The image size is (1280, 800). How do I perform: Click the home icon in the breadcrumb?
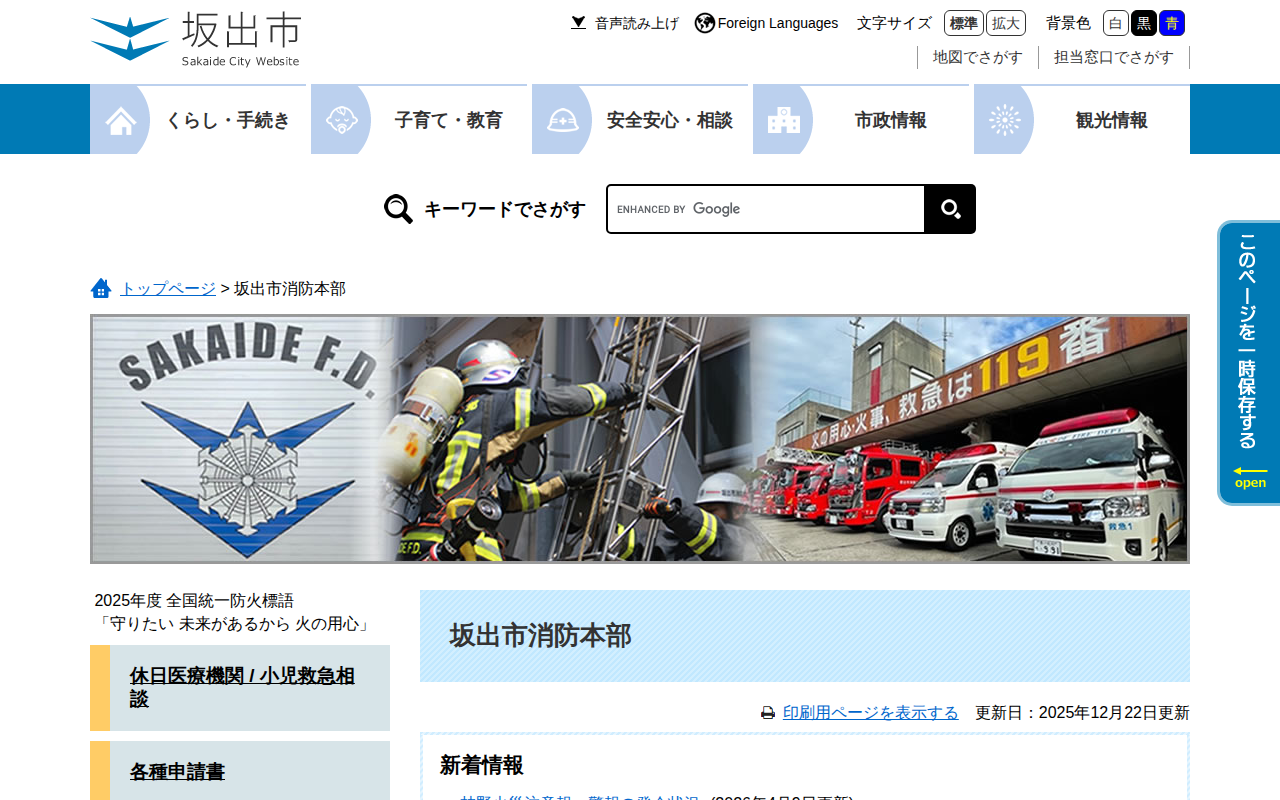click(101, 288)
